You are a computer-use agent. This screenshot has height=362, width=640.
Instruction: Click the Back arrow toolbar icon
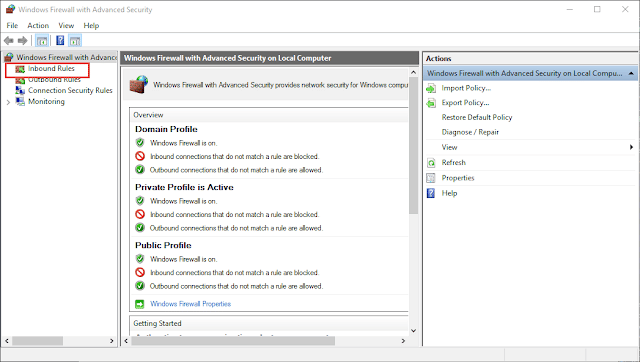(x=9, y=40)
